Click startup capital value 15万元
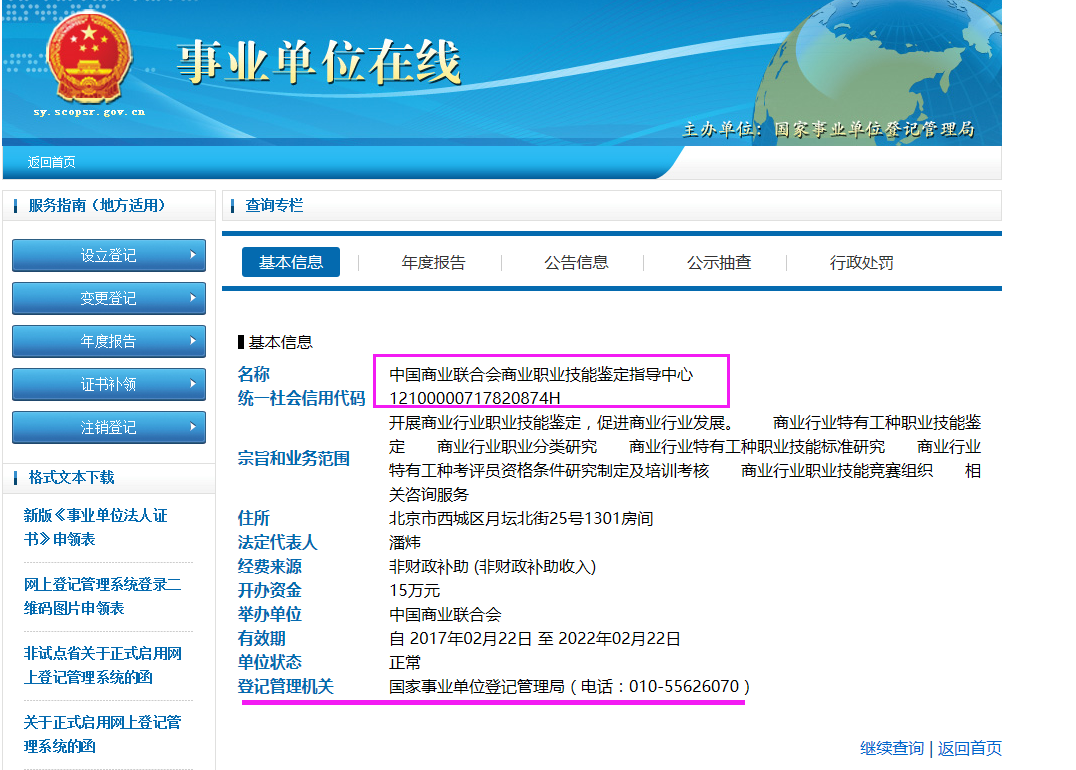This screenshot has width=1076, height=770. 414,590
